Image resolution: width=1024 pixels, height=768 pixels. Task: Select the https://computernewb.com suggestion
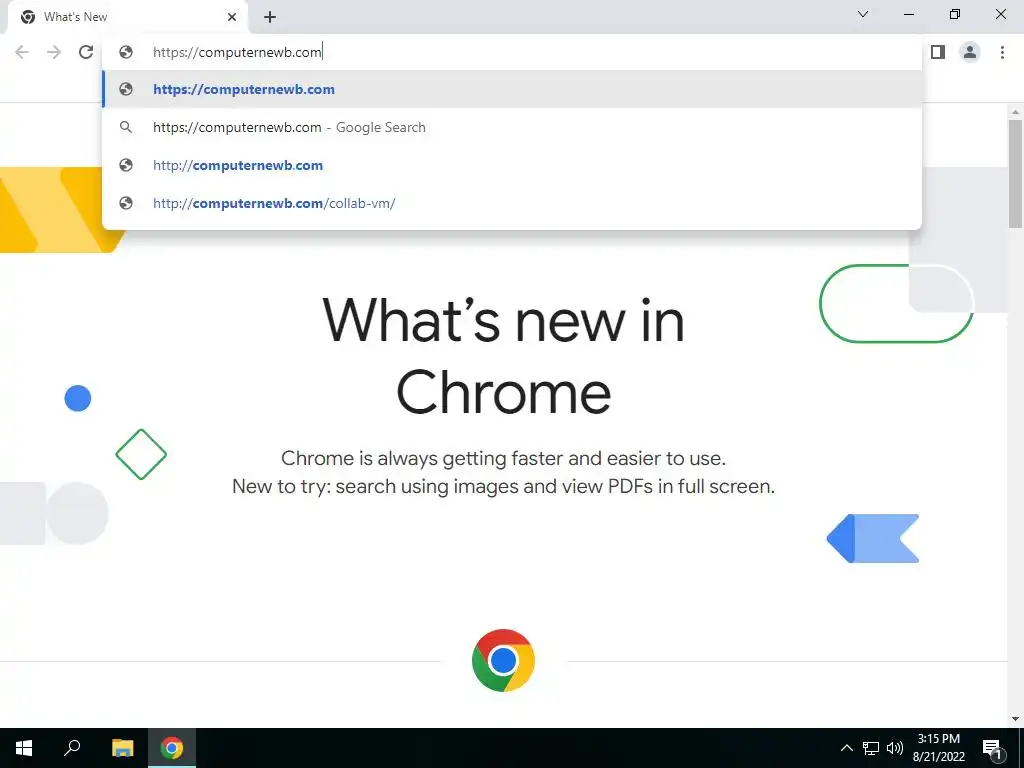512,89
